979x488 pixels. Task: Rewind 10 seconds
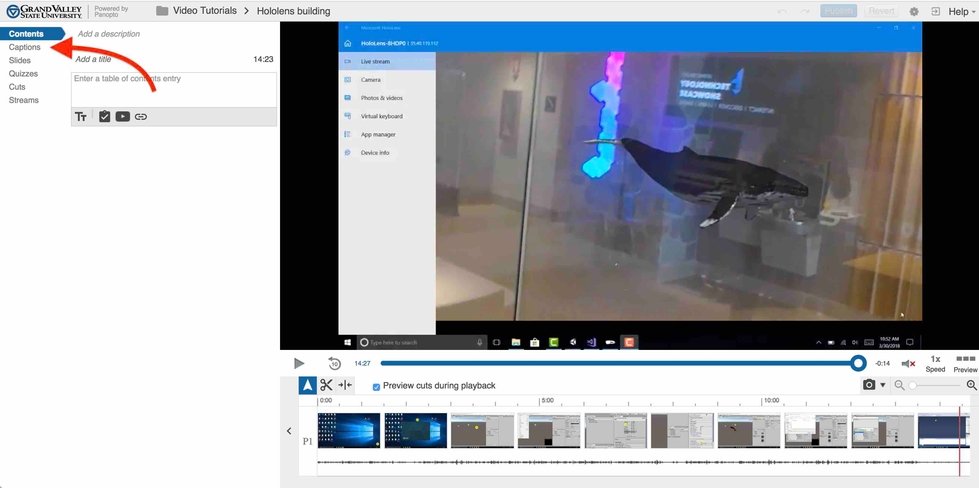click(x=334, y=364)
